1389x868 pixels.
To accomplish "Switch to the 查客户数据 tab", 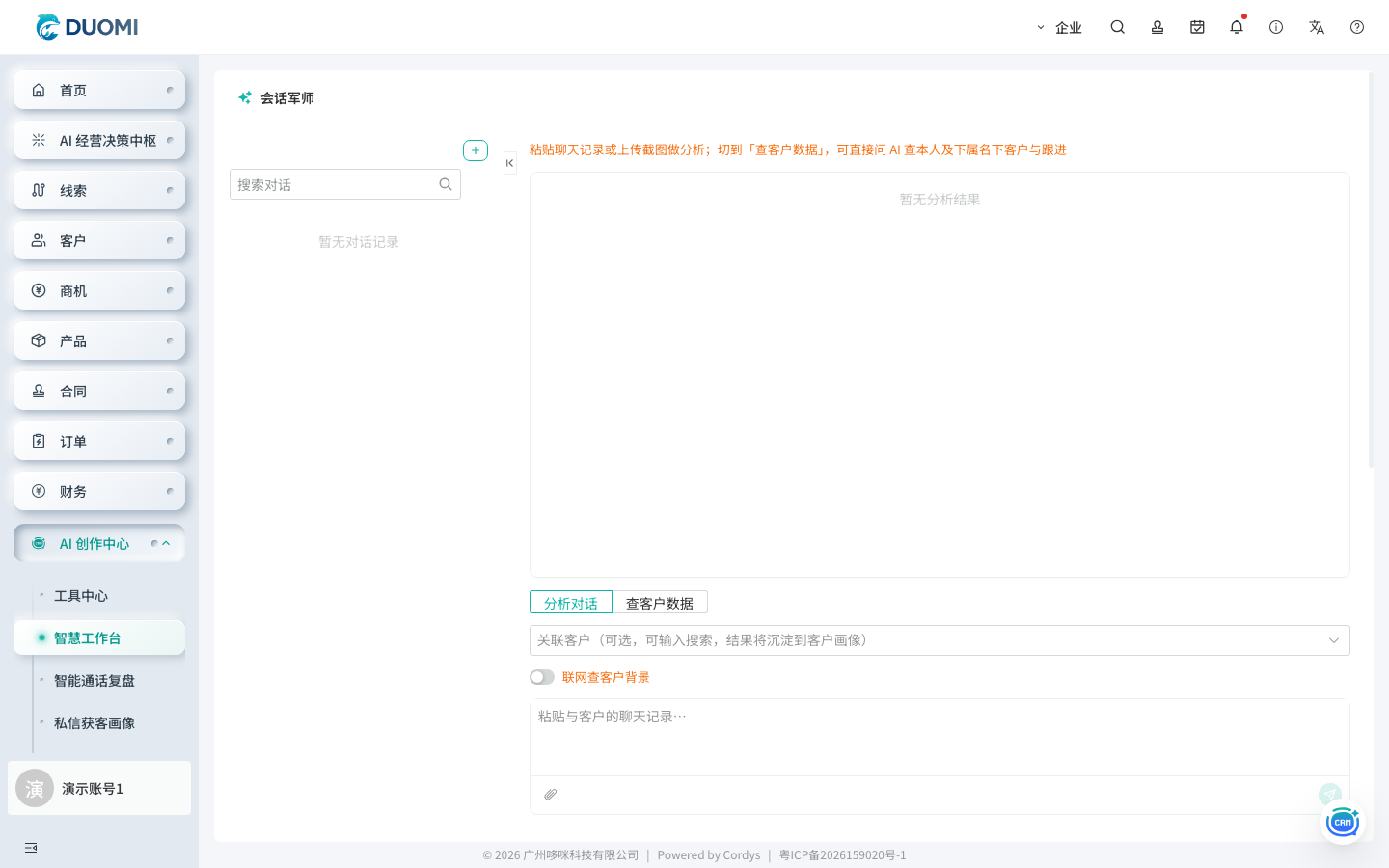I will pyautogui.click(x=660, y=603).
